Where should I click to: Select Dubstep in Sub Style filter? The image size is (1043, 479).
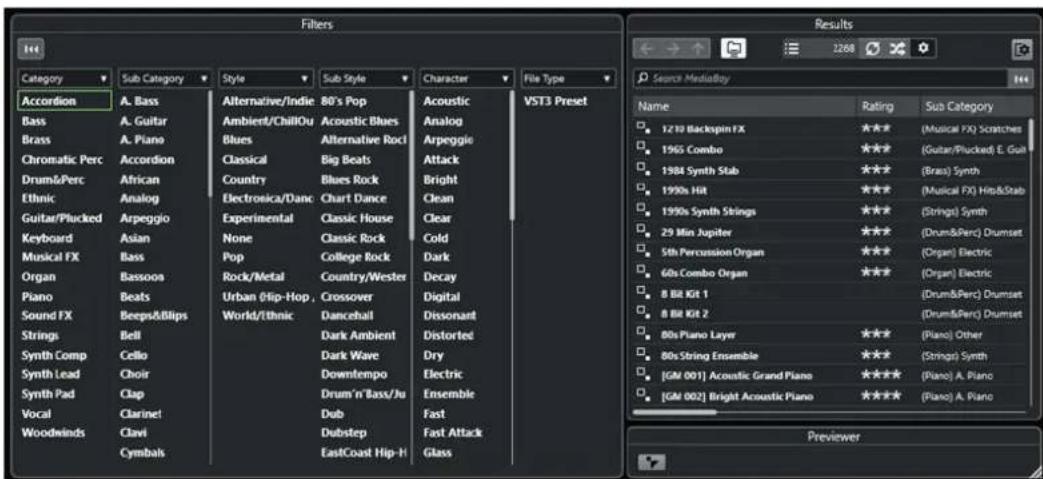tap(343, 433)
